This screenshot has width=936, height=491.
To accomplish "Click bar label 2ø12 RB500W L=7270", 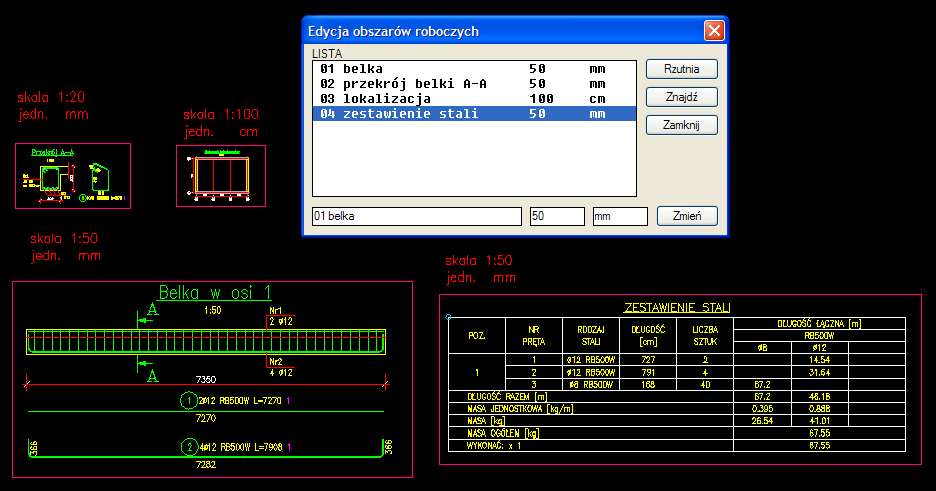I will [240, 400].
